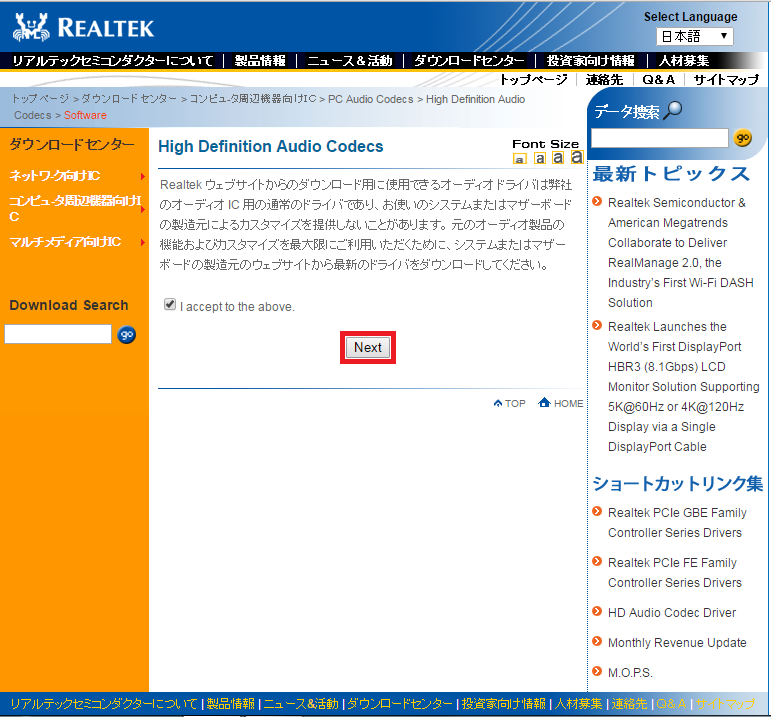The image size is (771, 717).
Task: Click the magnifier icon next to データ捜索
Action: [673, 111]
